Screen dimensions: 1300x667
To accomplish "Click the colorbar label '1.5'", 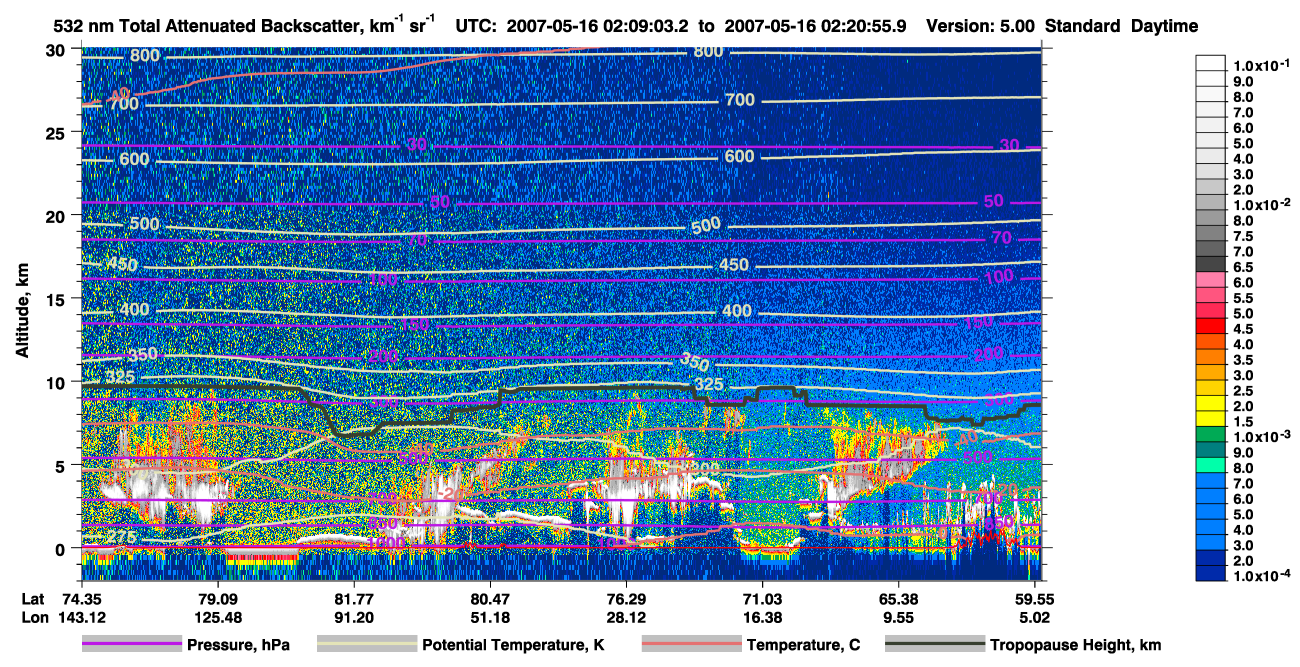I will click(x=1243, y=422).
